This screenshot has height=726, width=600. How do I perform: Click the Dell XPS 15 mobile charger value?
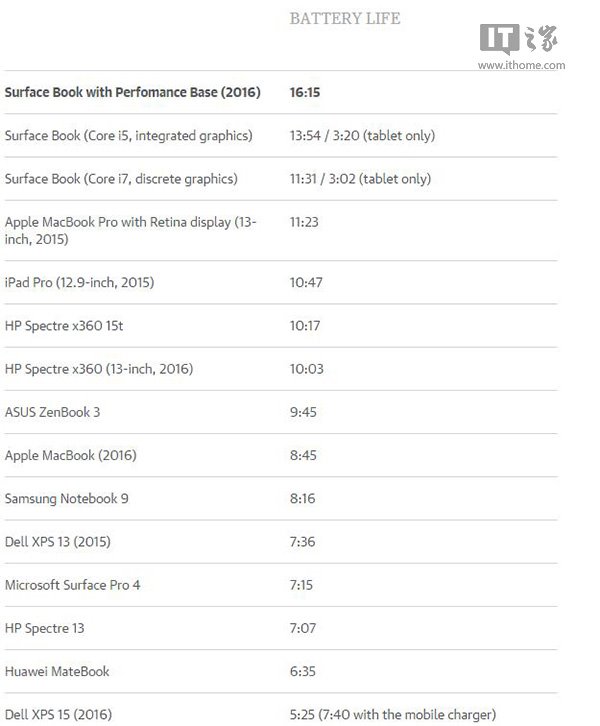coord(393,714)
